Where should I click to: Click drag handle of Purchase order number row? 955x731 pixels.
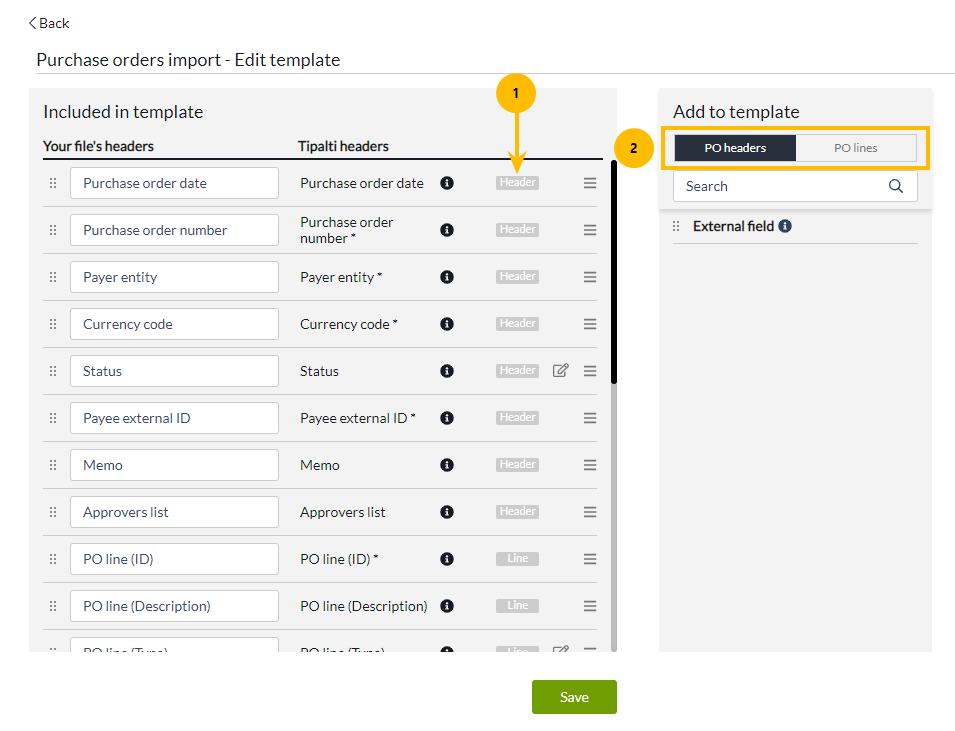[53, 230]
